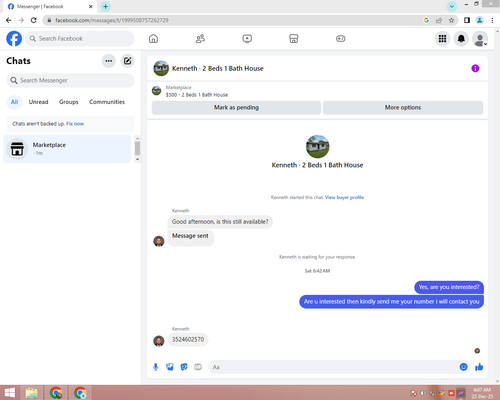Click the address bar URL

112,20
